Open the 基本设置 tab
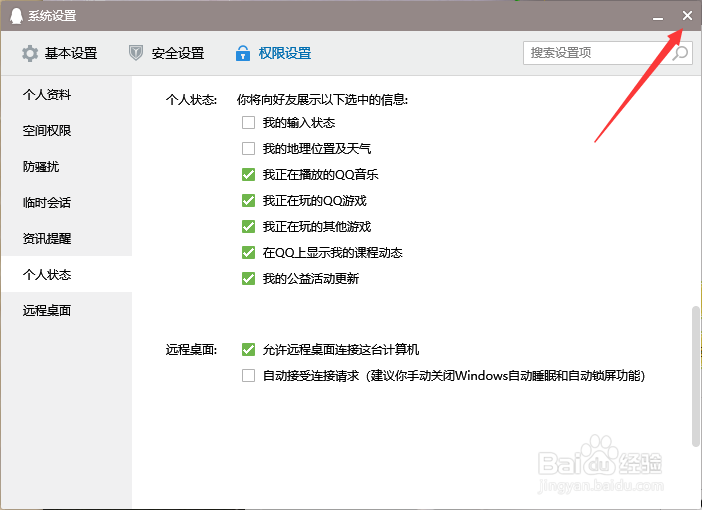702x510 pixels. click(x=60, y=53)
